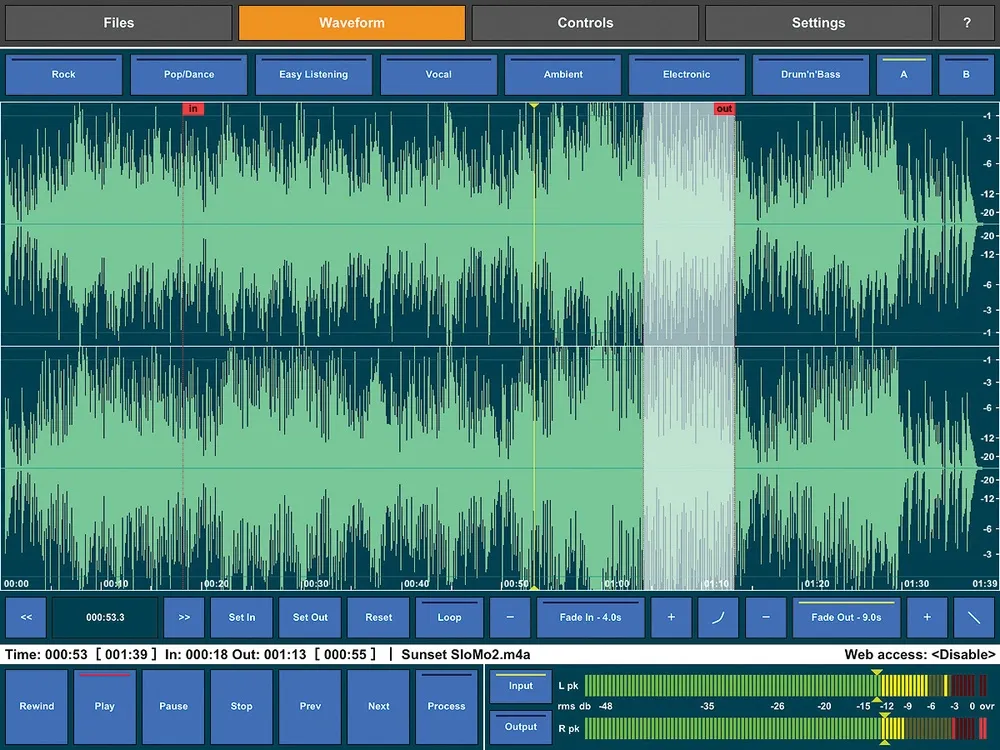Viewport: 1000px width, 750px height.
Task: Switch meter to Output
Action: [521, 727]
